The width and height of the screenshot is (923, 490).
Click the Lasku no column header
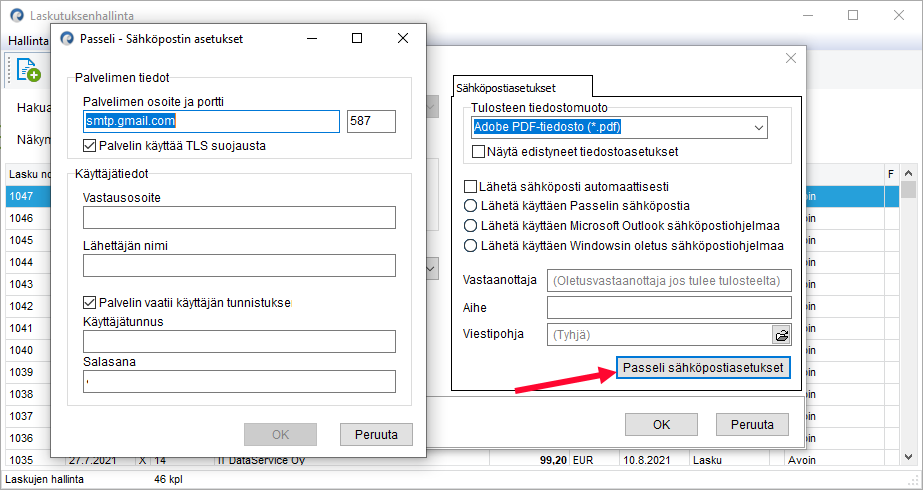pos(28,174)
